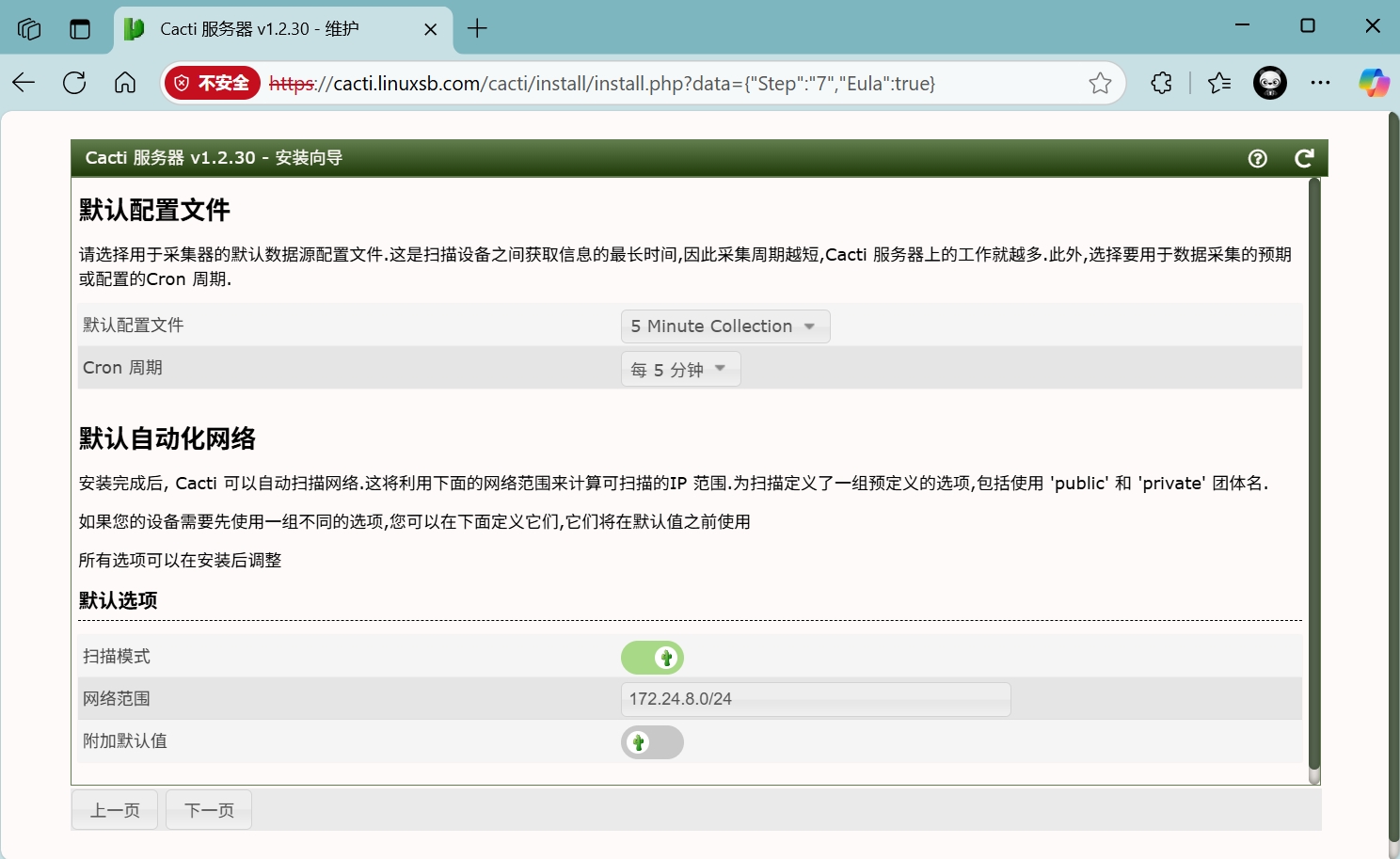Click the 网络范围 input field
The height and width of the screenshot is (859, 1400).
(816, 699)
